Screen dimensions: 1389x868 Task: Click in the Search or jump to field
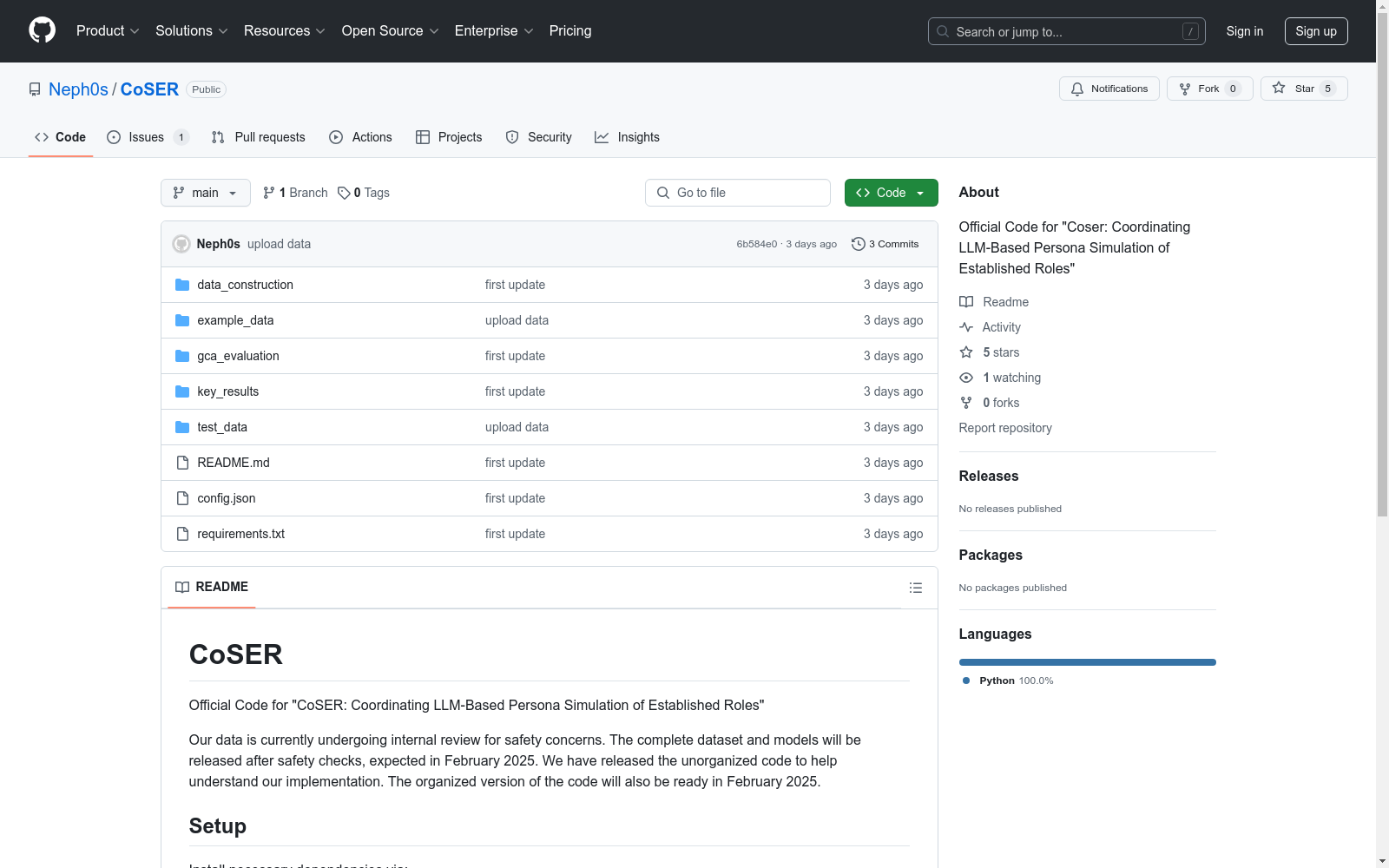[x=1067, y=31]
